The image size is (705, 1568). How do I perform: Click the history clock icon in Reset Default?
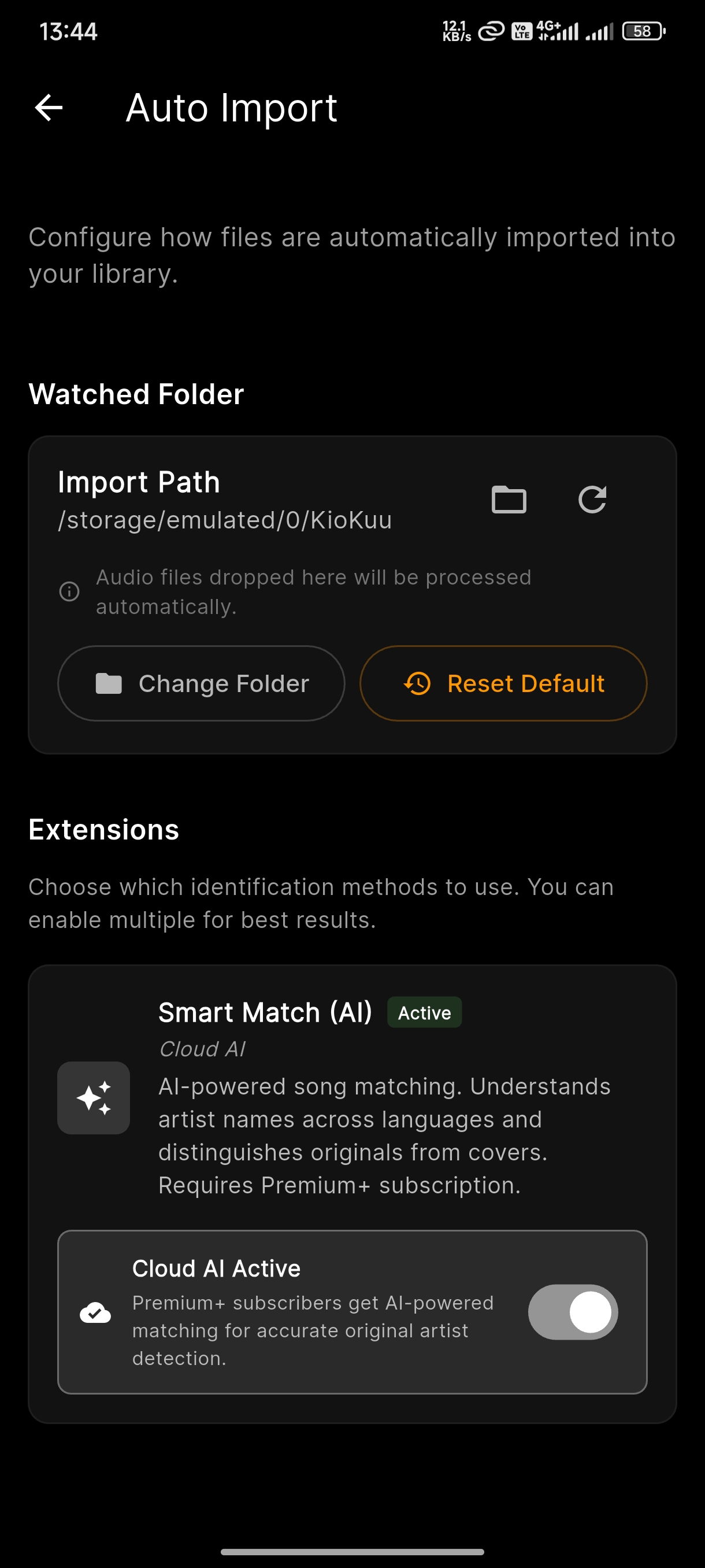(416, 683)
